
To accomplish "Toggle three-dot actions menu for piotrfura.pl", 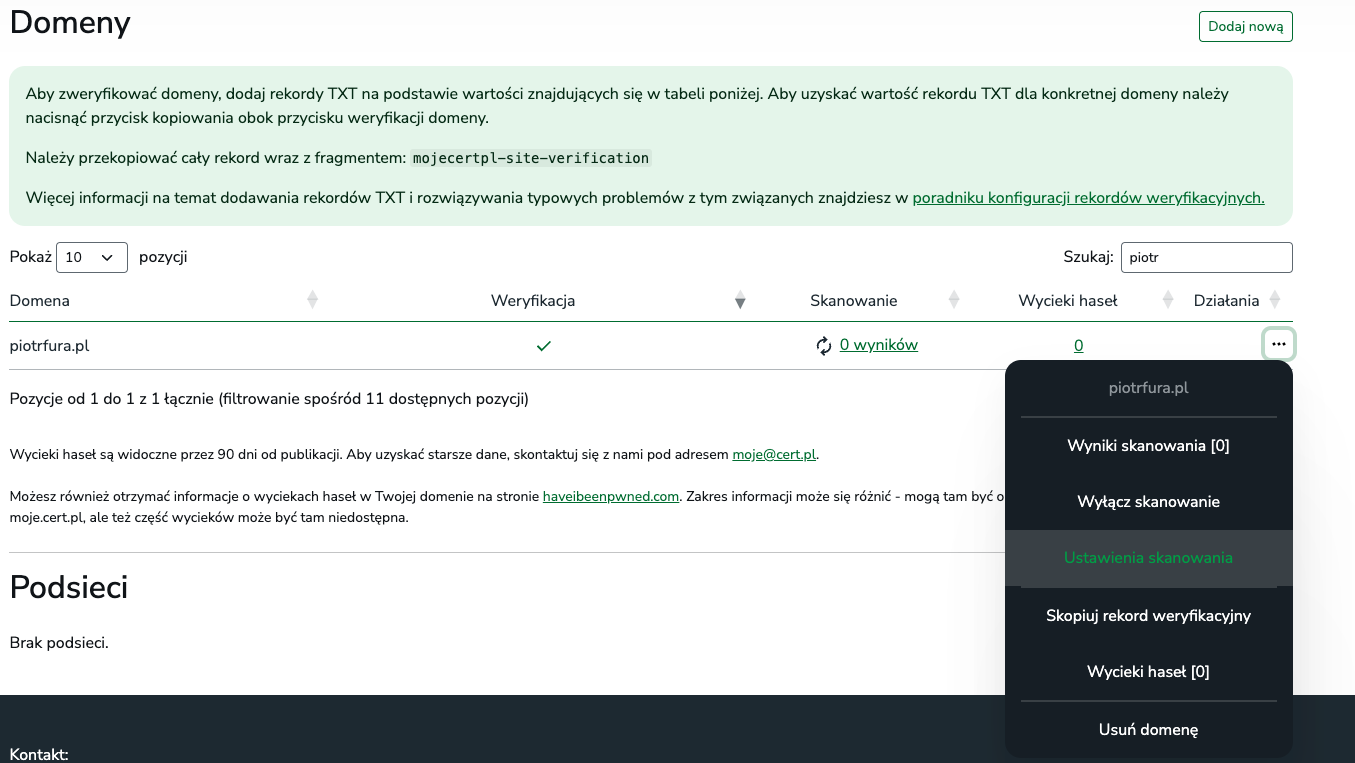I will point(1279,344).
